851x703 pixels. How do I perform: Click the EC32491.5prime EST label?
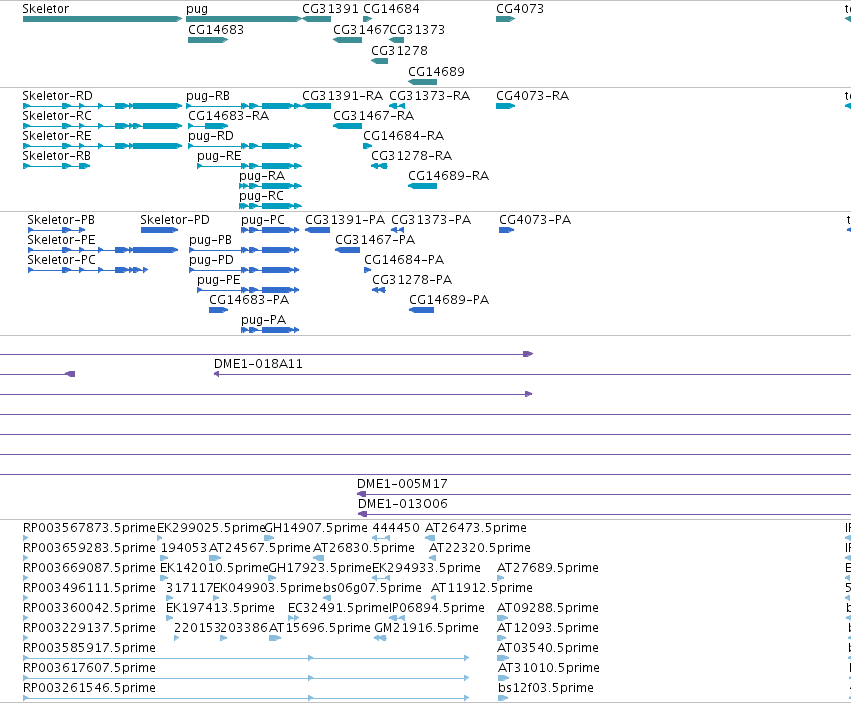(x=339, y=609)
